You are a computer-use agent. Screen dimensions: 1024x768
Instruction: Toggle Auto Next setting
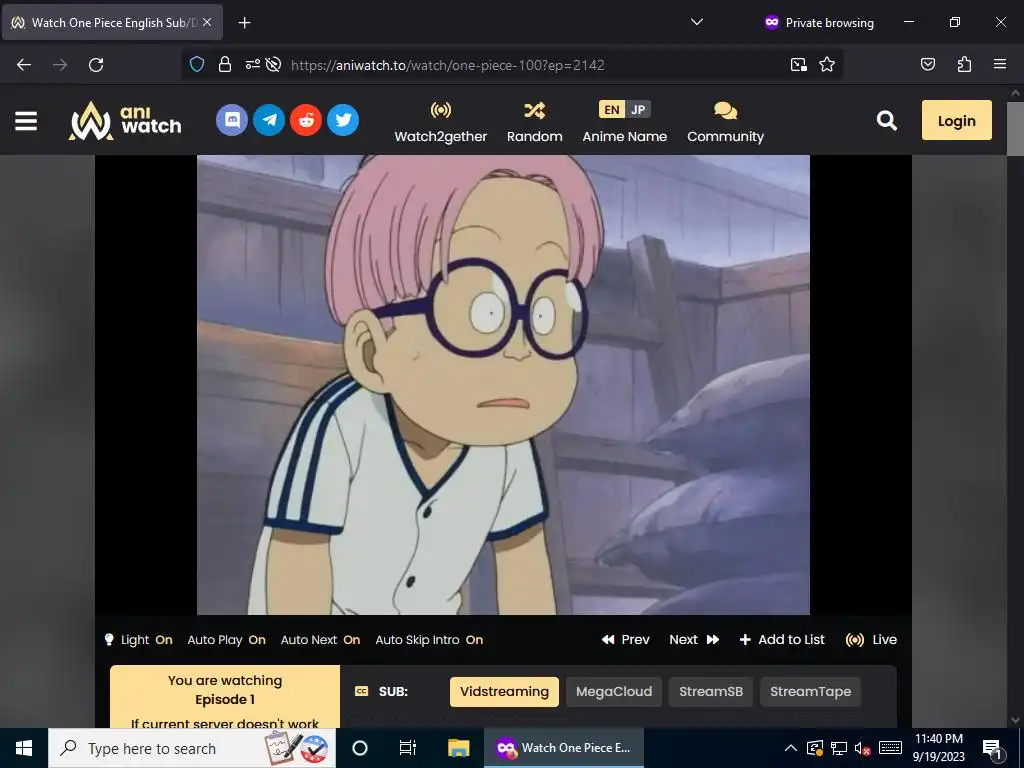(321, 640)
